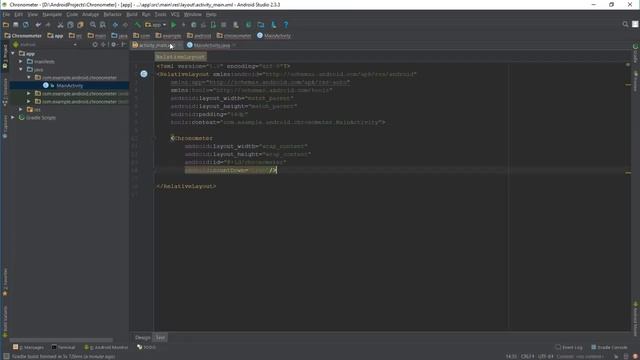
Task: Click the navigate Back arrow icon
Action: pyautogui.click(x=115, y=25)
